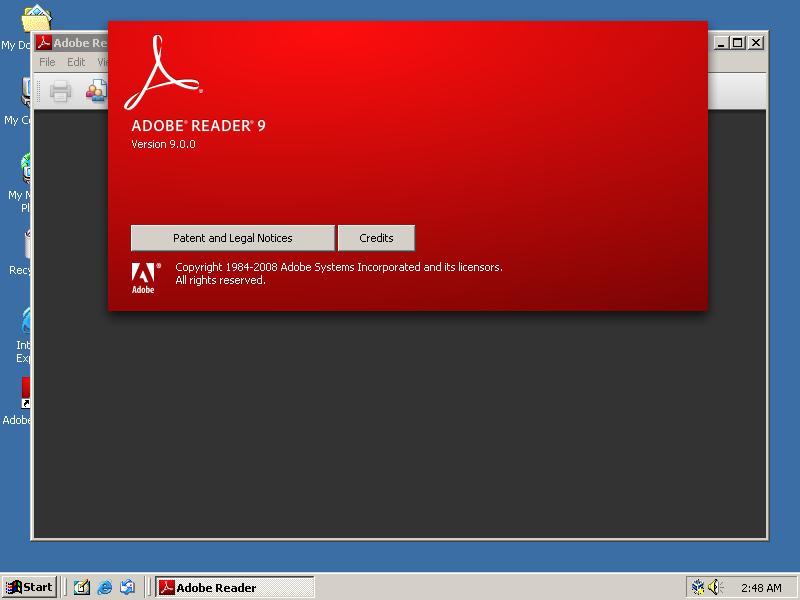800x600 pixels.
Task: Minimize the Adobe Reader window
Action: (720, 43)
